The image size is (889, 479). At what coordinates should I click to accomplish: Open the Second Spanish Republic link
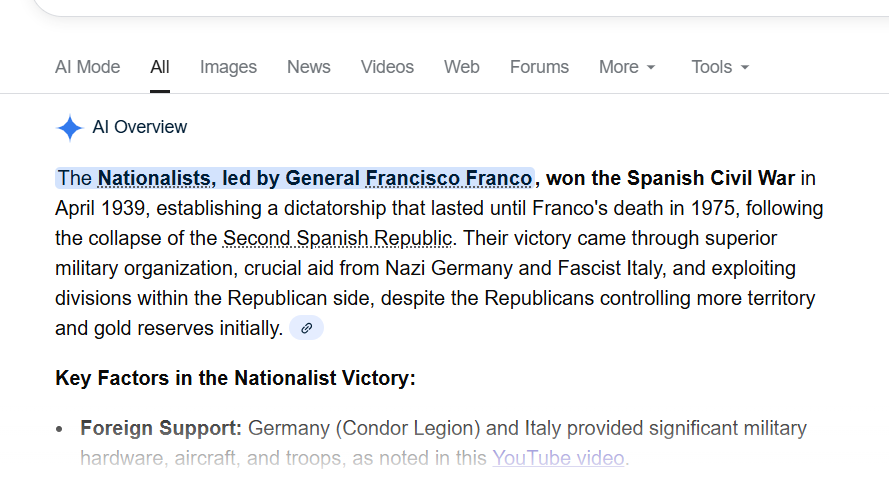point(338,239)
